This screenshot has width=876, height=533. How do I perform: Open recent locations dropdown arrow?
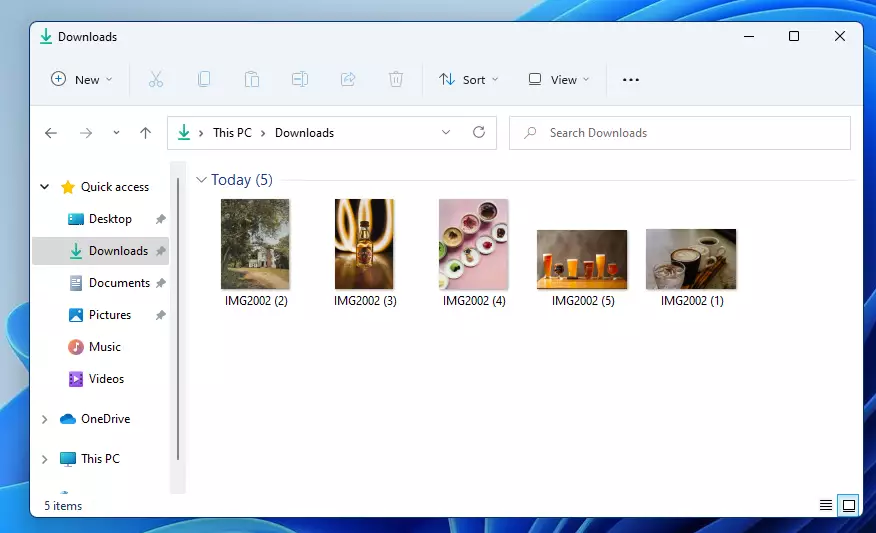pos(116,133)
